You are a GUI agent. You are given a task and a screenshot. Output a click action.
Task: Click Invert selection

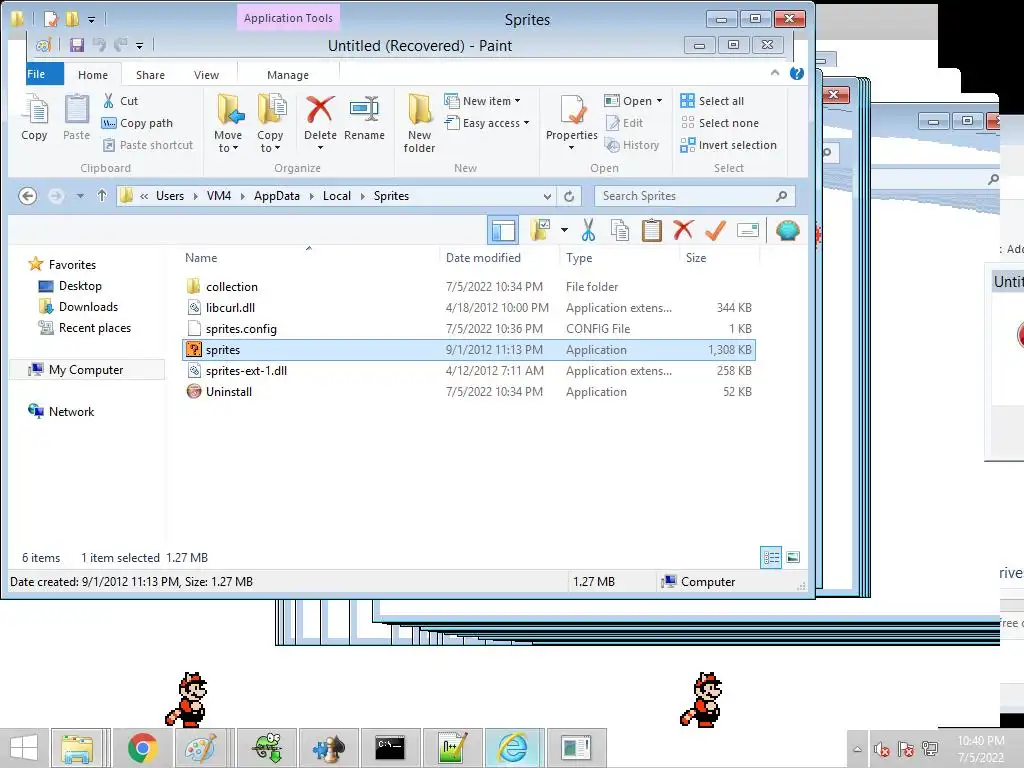tap(729, 145)
